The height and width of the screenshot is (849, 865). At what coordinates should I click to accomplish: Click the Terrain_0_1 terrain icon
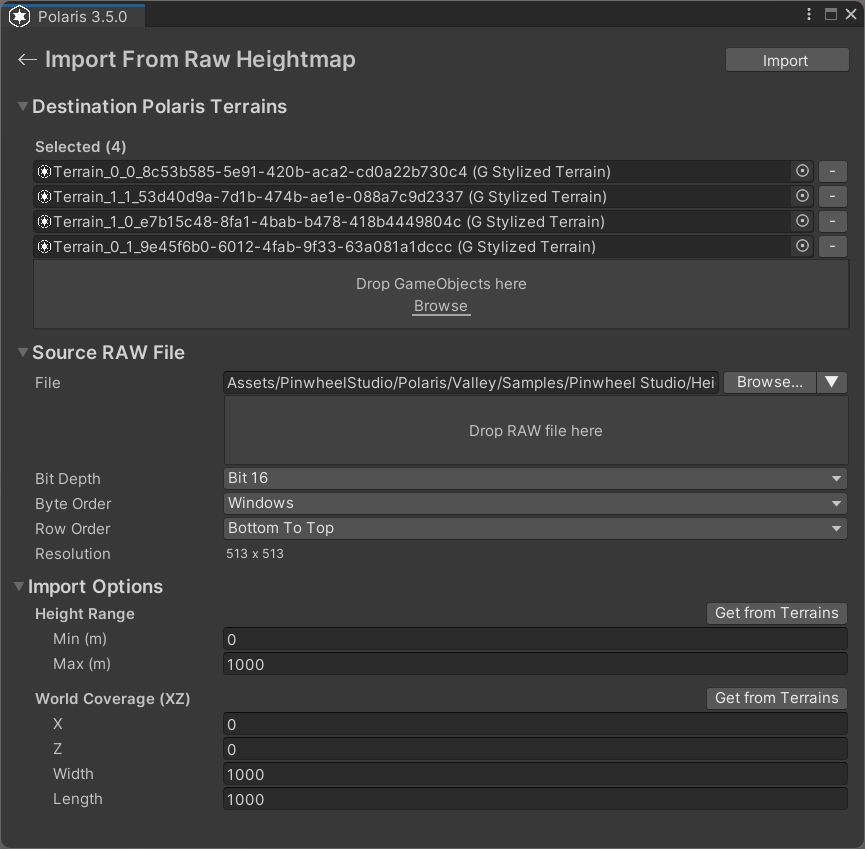click(x=44, y=247)
